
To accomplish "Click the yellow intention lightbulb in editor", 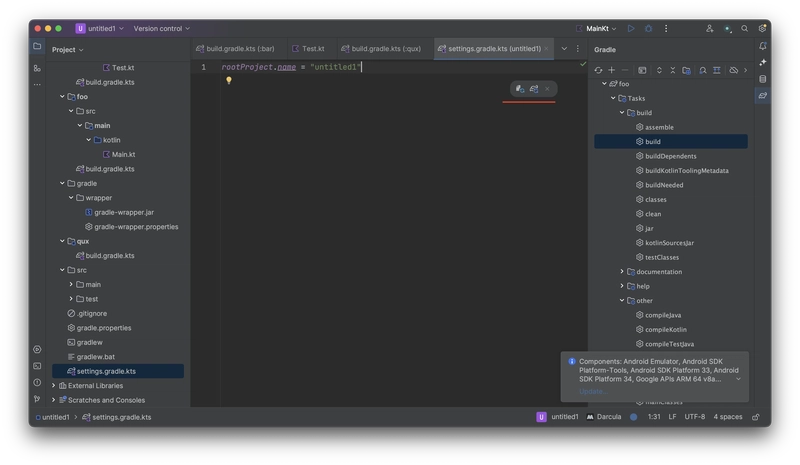I will 229,80.
